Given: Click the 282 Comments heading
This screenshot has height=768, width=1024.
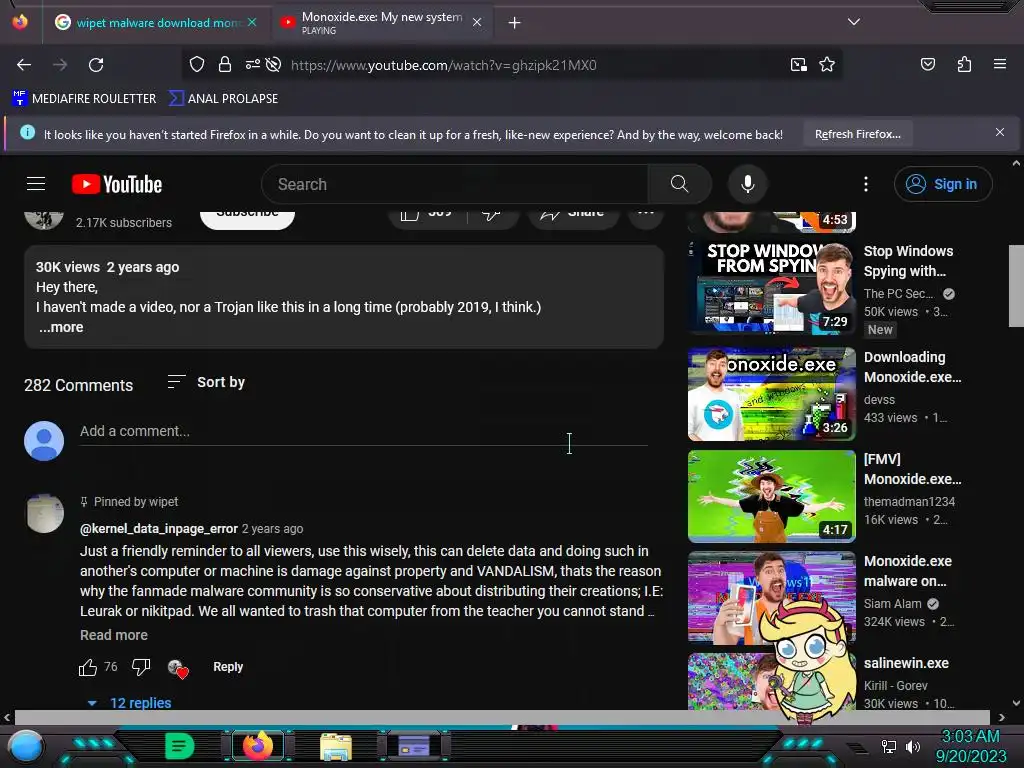Looking at the screenshot, I should (x=78, y=385).
